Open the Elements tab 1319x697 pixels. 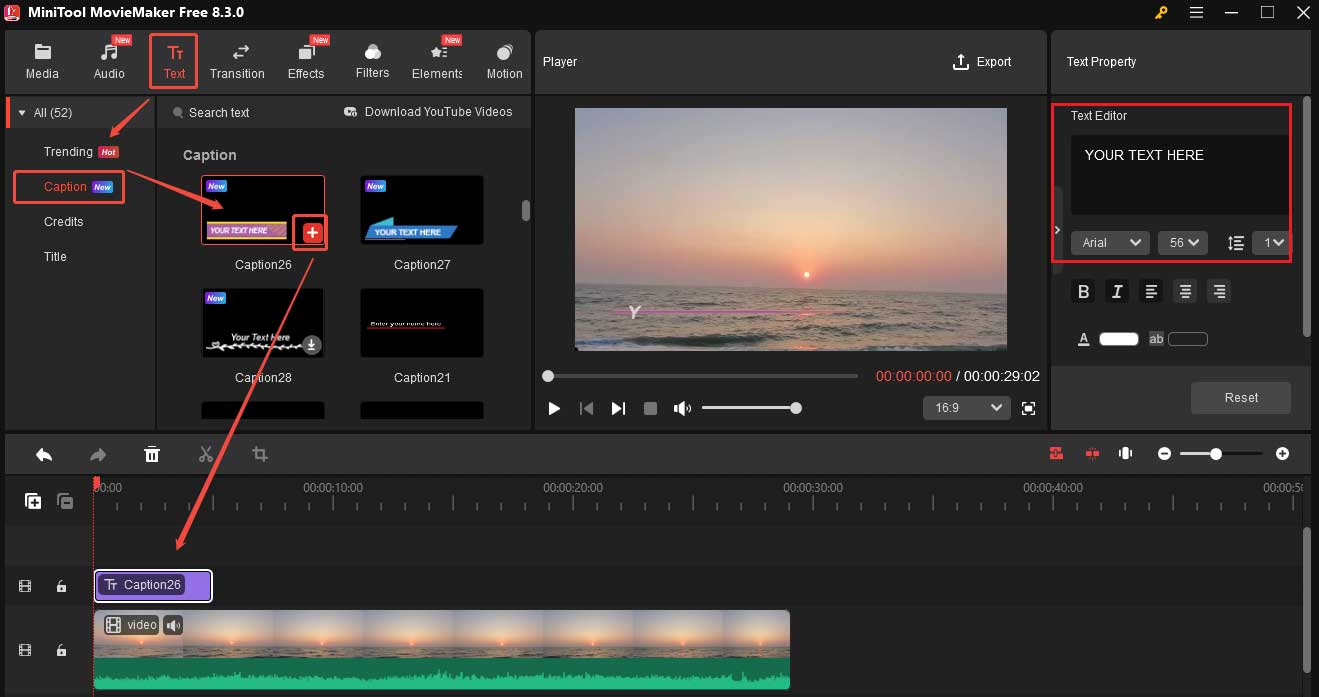click(x=437, y=61)
